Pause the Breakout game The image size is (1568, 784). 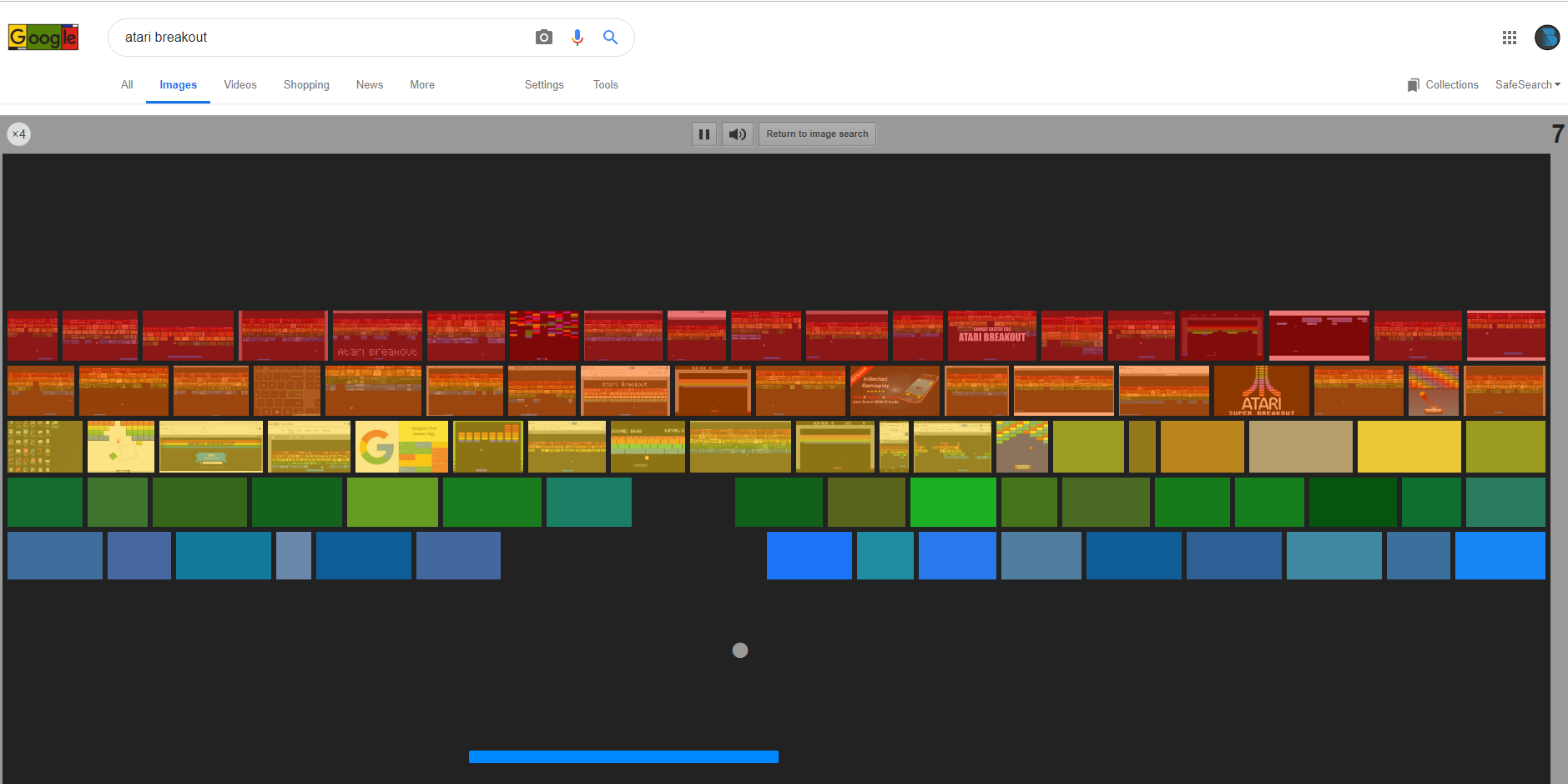(704, 134)
